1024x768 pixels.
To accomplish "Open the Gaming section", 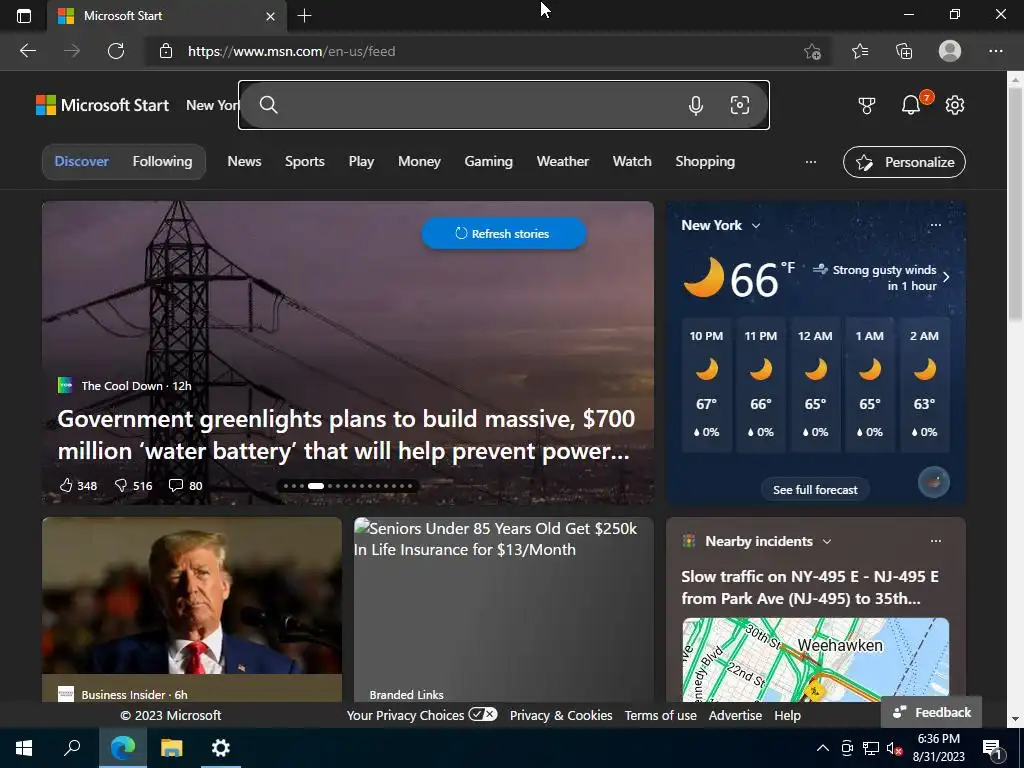I will click(488, 161).
